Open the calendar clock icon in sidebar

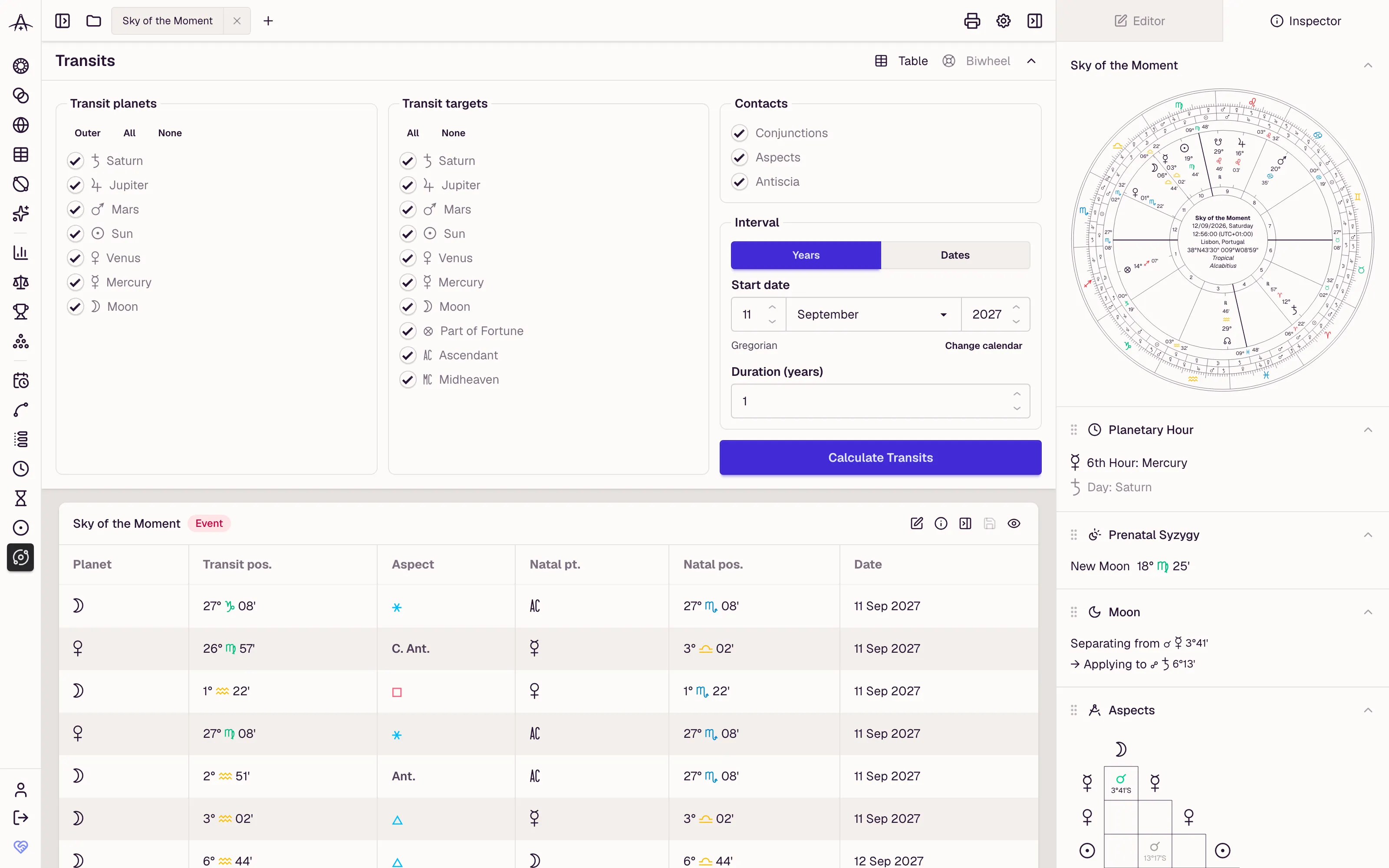[x=21, y=381]
